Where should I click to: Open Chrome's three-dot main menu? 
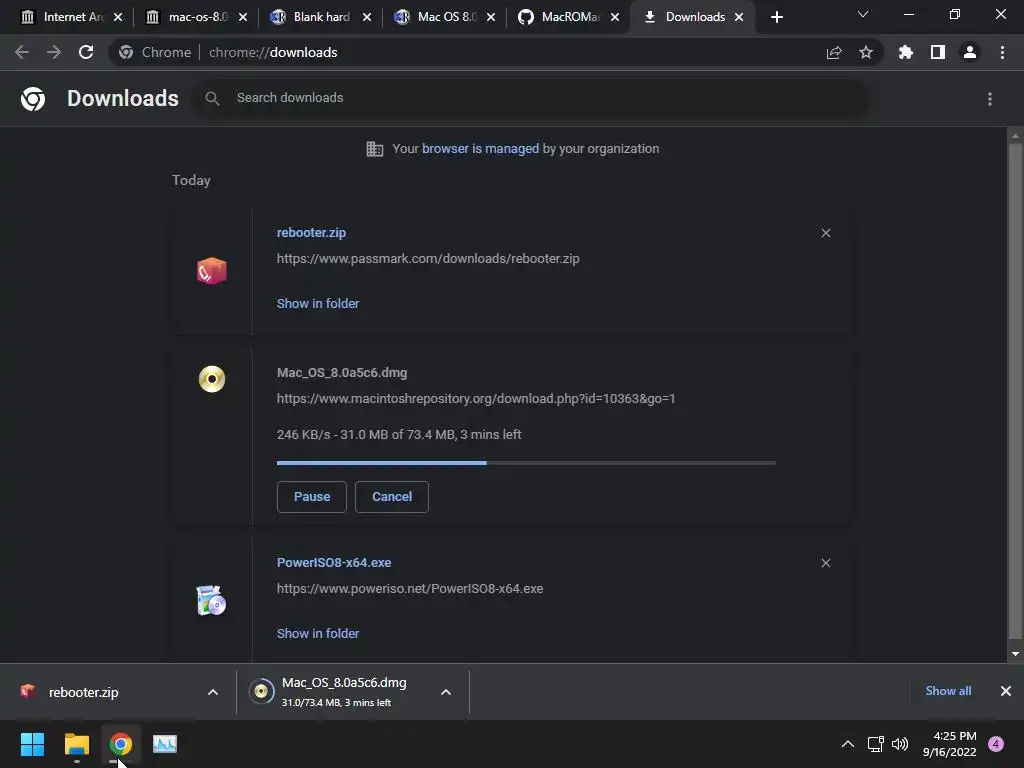click(x=1002, y=52)
